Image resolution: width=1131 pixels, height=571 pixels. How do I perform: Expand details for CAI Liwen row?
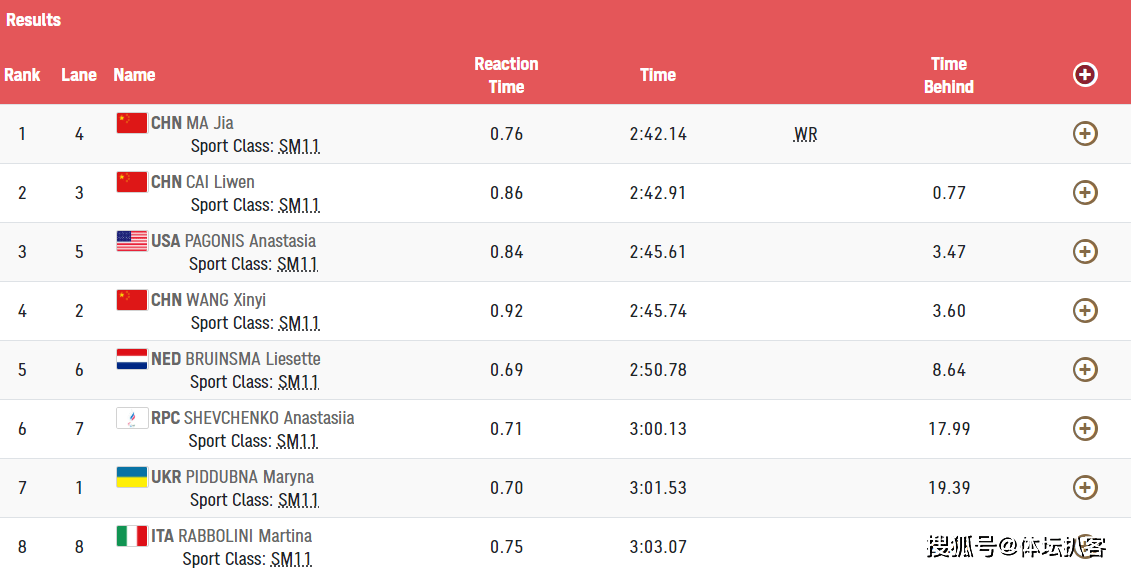coord(1085,192)
